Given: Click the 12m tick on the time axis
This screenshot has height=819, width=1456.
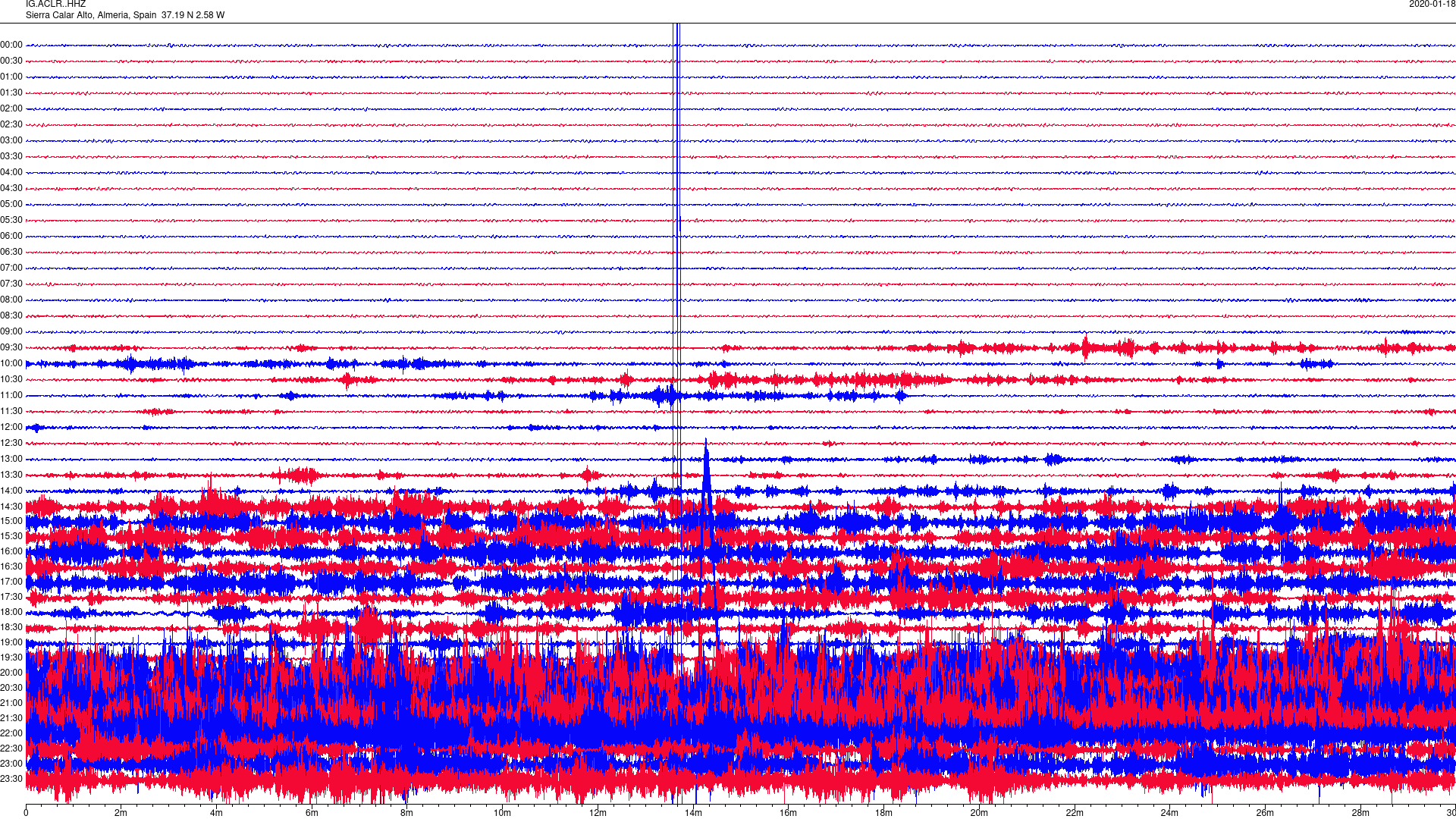Looking at the screenshot, I should click(598, 813).
